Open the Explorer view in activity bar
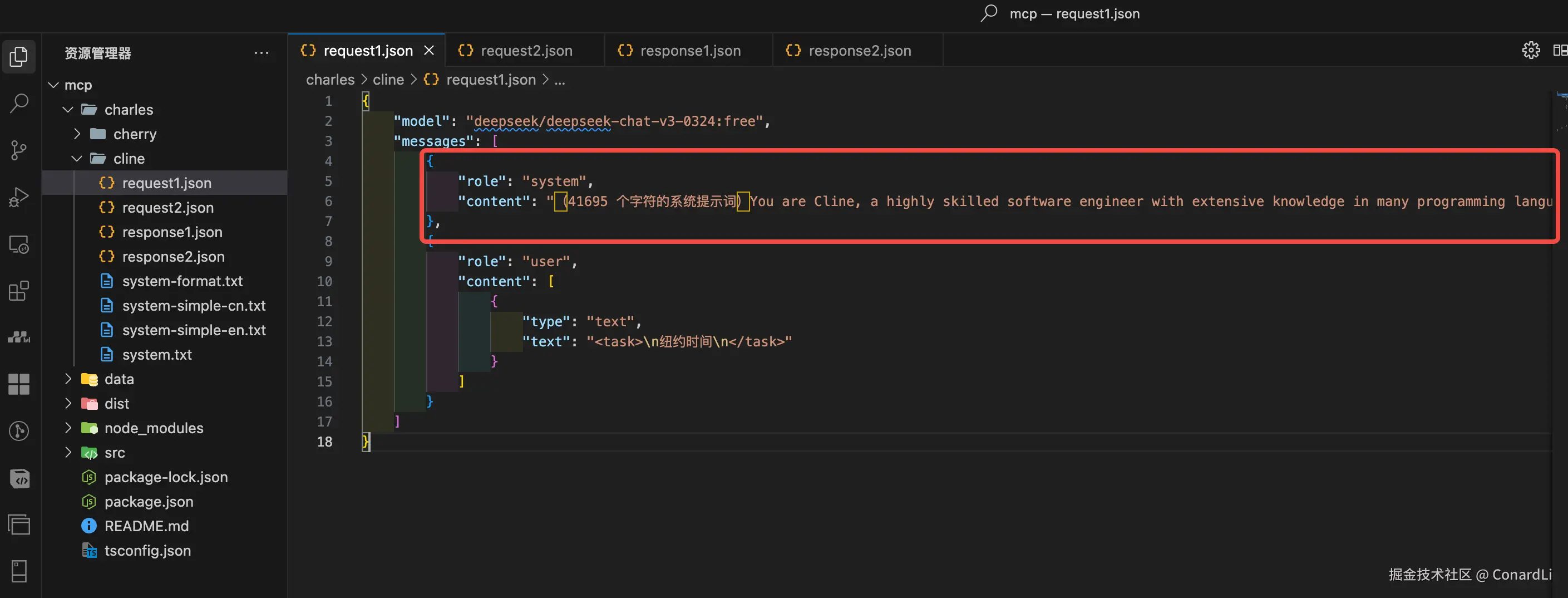 tap(19, 57)
